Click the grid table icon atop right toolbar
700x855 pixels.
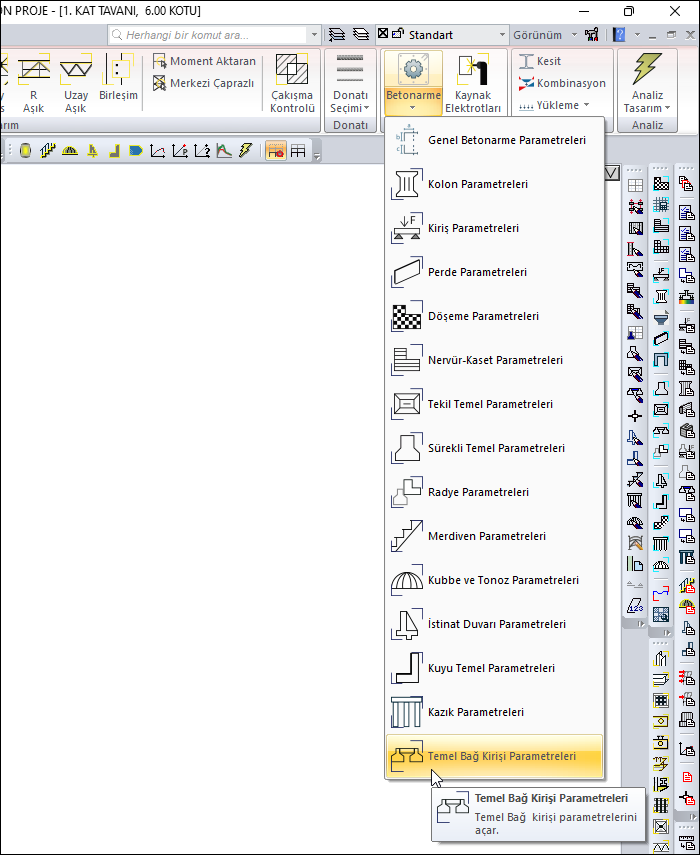tap(635, 186)
